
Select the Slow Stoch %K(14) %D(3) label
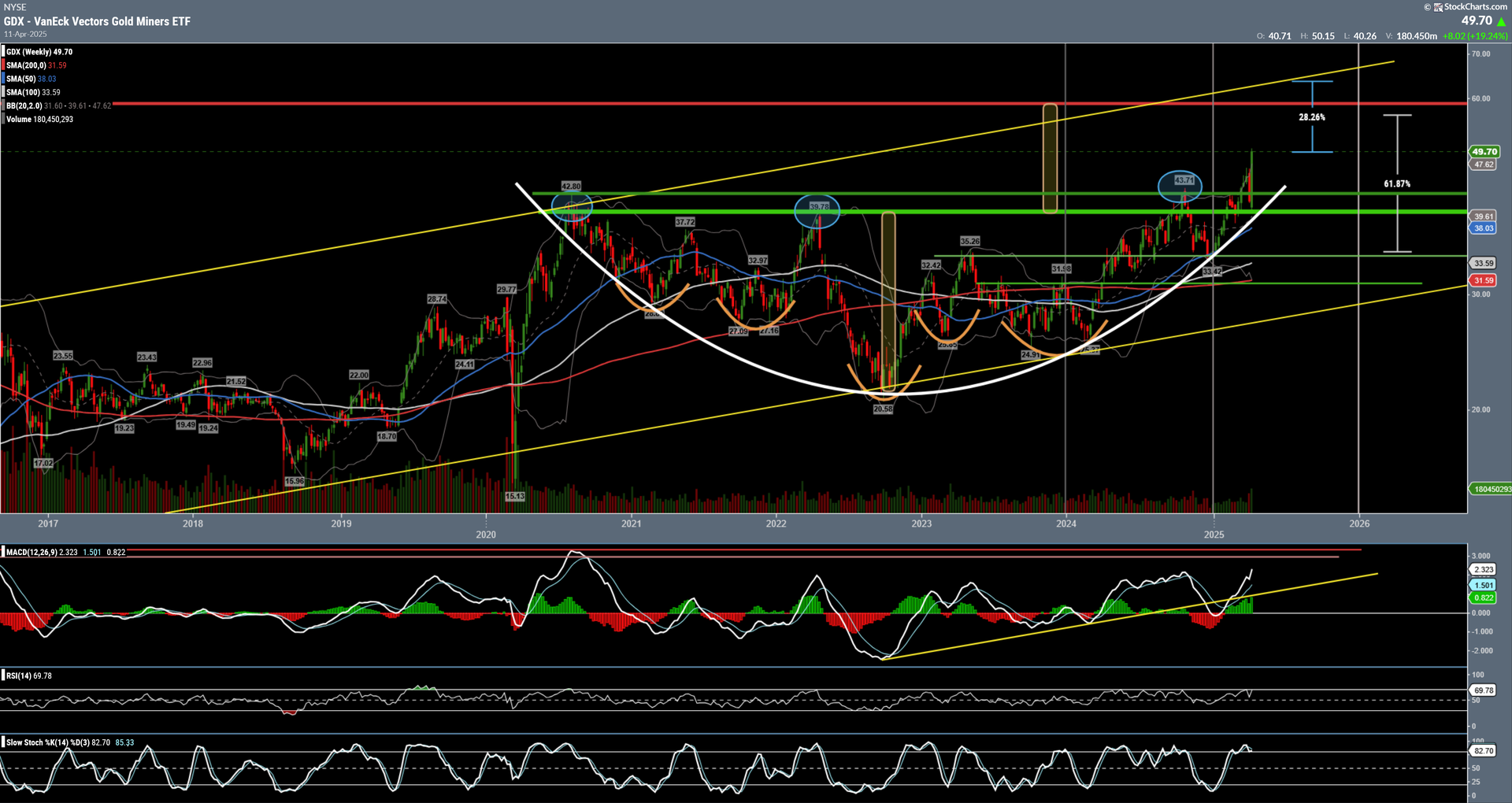[x=47, y=742]
